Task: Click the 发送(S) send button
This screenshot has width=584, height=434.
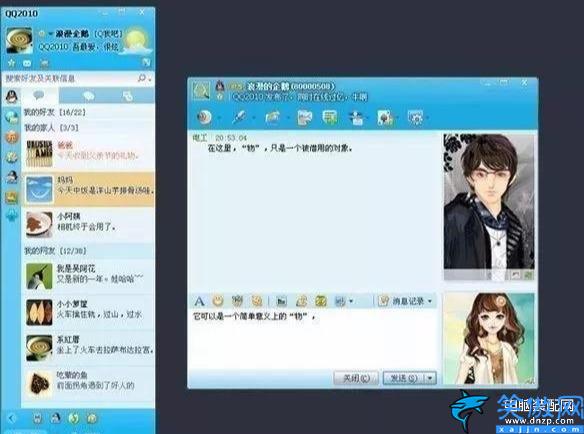Action: (x=404, y=378)
